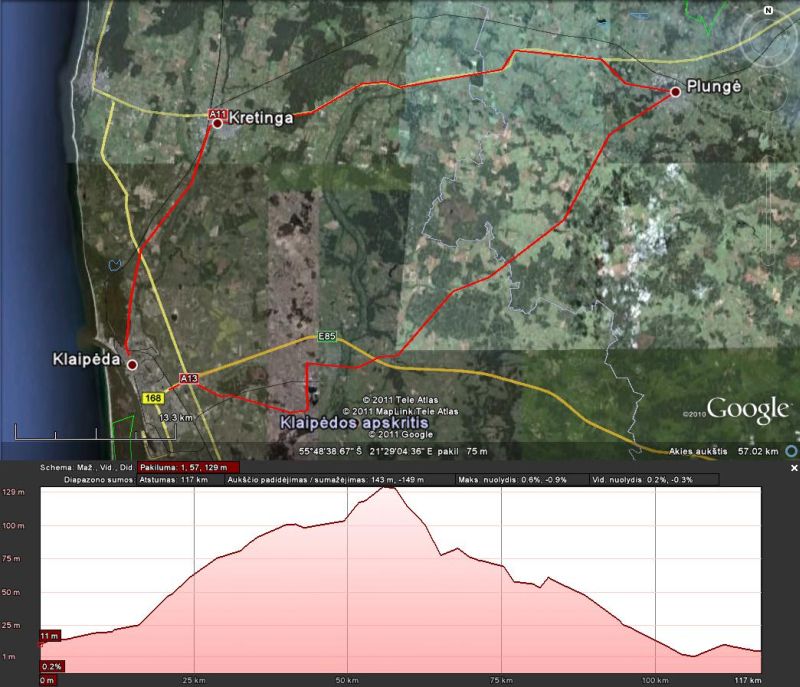Click the highlighted Pakiluma 1, 57, 129 m field

pyautogui.click(x=188, y=467)
